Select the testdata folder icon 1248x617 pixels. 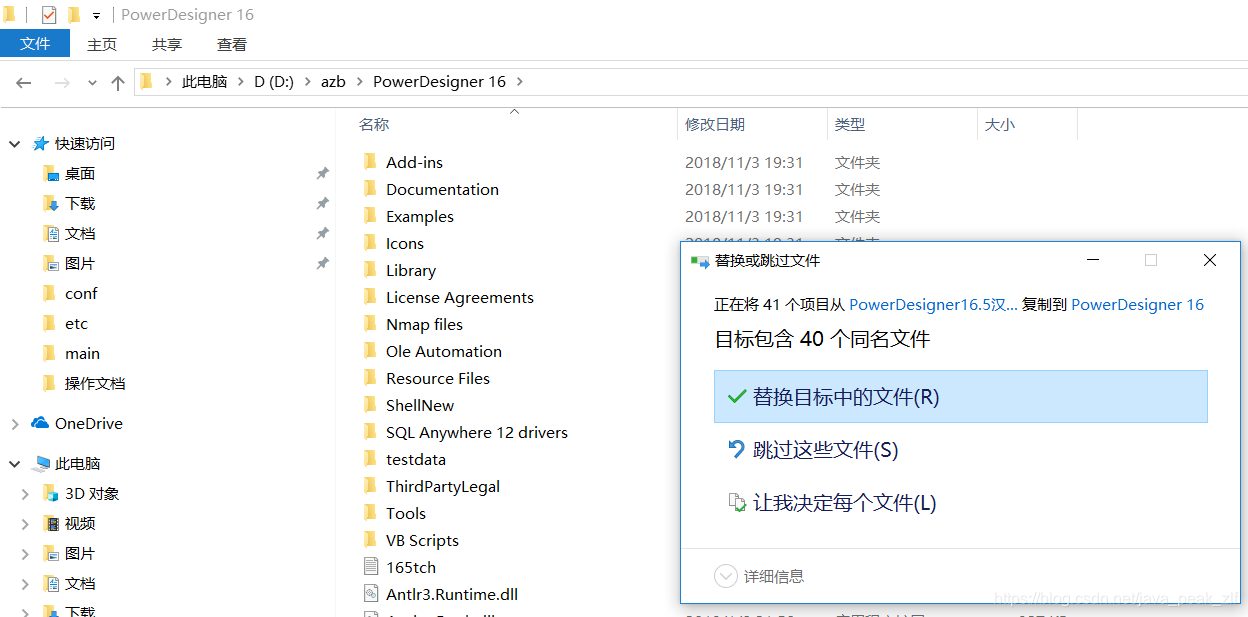click(370, 459)
